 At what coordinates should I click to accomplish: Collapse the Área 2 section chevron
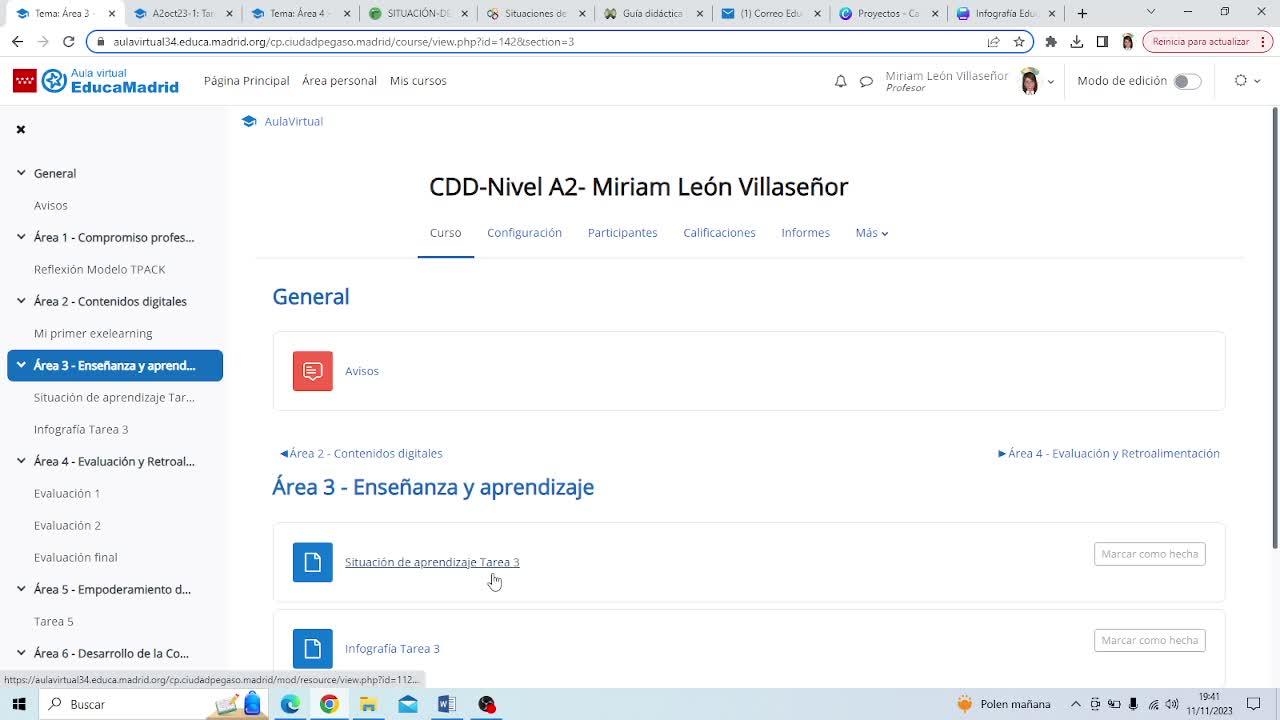[21, 301]
